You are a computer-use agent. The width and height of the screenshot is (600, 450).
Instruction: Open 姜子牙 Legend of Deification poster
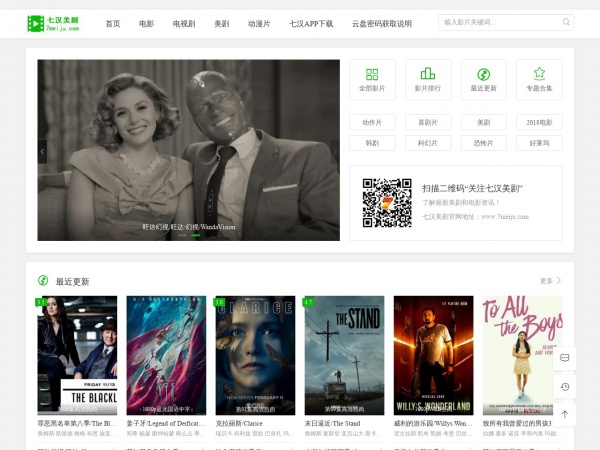coord(166,355)
